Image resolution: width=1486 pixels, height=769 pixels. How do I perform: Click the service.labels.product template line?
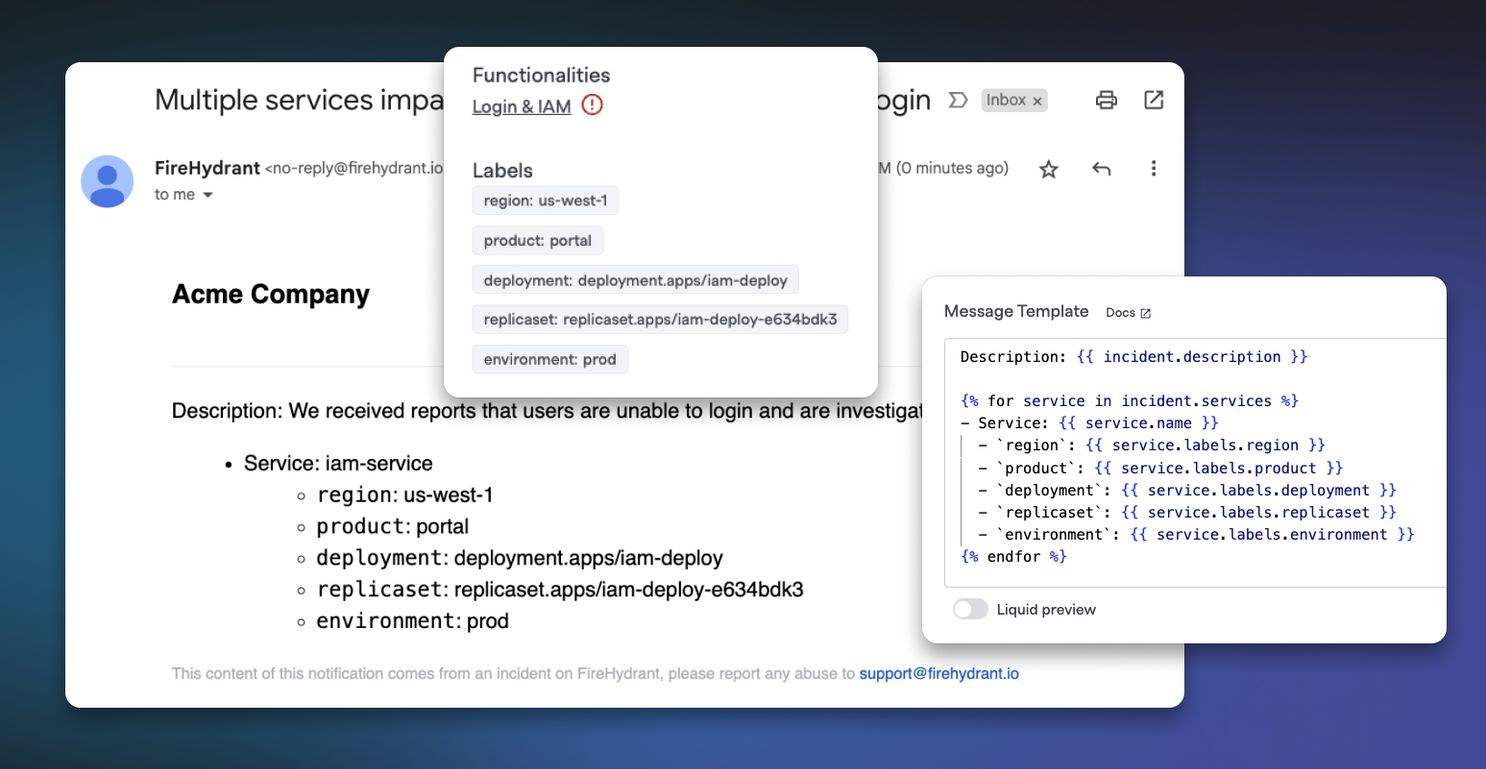(x=1161, y=468)
